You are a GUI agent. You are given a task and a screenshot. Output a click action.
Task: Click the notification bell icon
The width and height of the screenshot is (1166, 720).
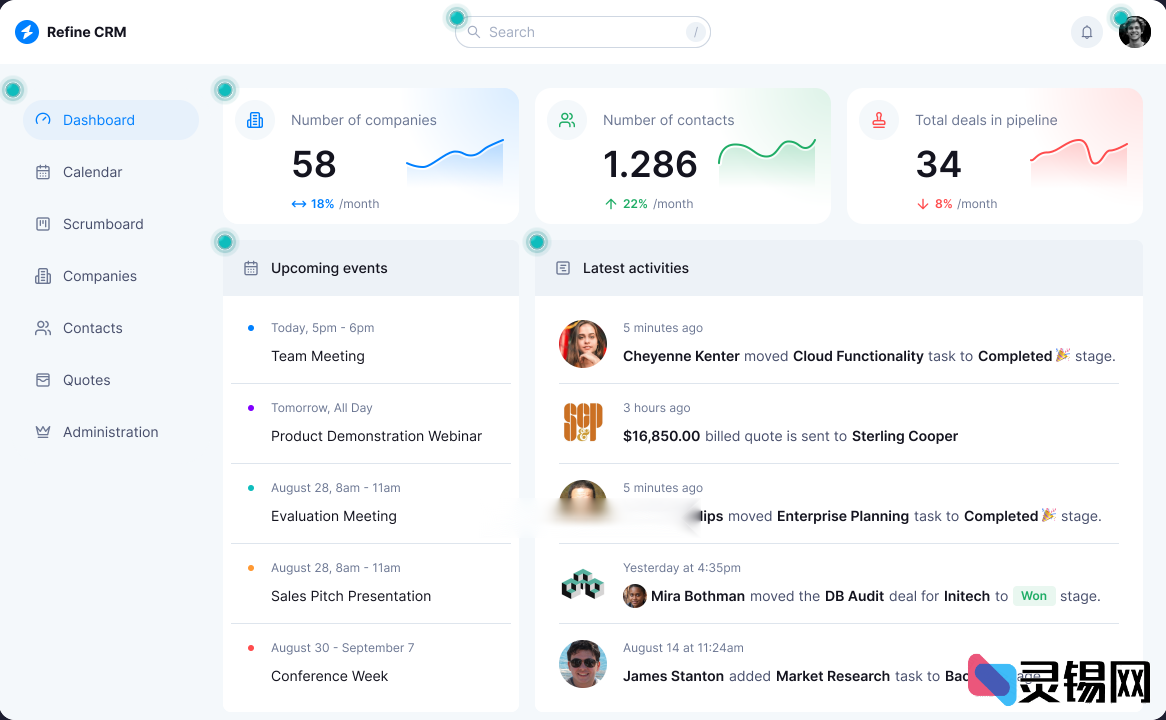pyautogui.click(x=1086, y=32)
